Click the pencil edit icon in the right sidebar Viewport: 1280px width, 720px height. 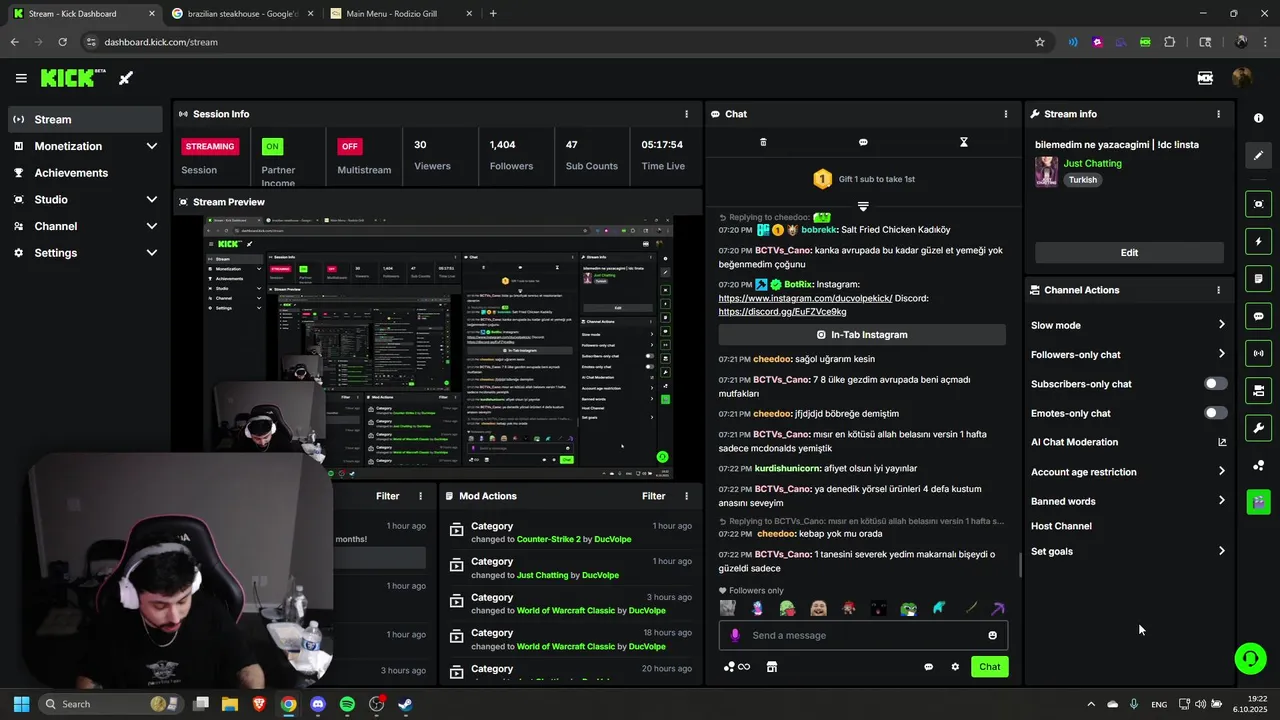pyautogui.click(x=1258, y=156)
